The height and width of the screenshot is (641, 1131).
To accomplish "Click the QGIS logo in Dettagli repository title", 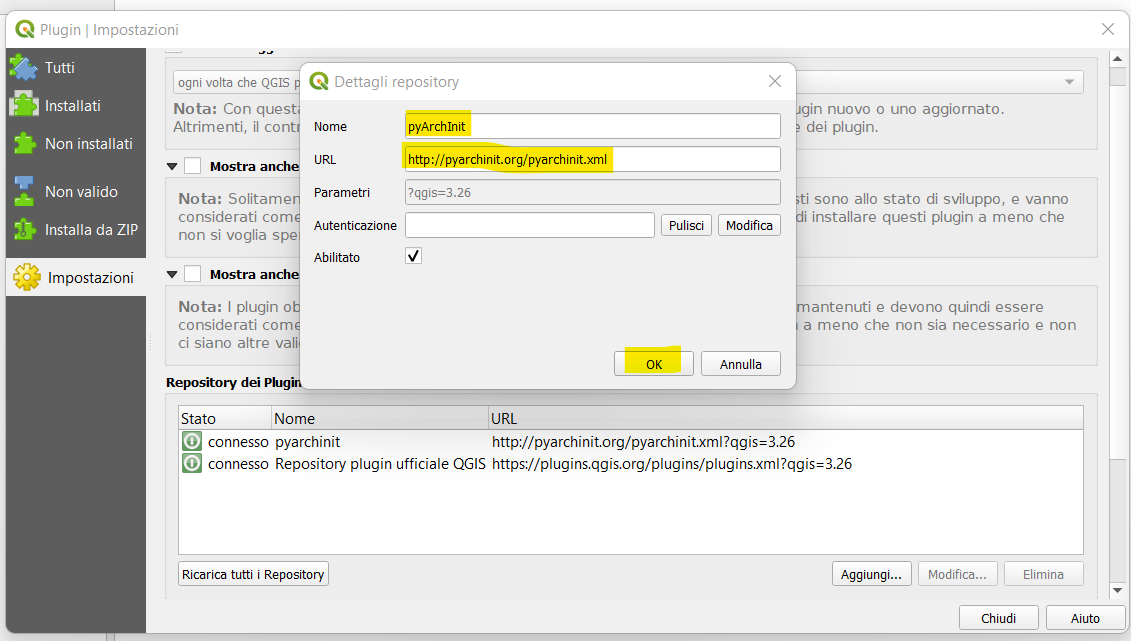I will click(x=319, y=81).
